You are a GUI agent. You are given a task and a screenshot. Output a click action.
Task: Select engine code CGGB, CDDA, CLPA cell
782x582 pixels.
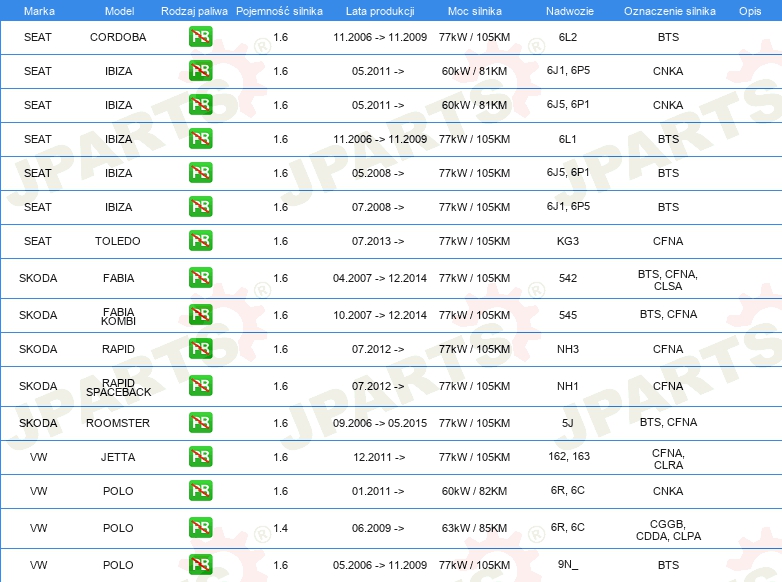pyautogui.click(x=668, y=530)
